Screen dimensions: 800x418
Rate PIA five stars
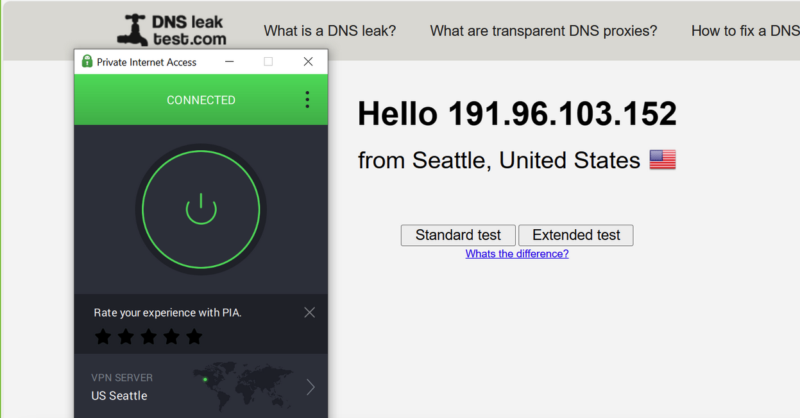point(194,337)
